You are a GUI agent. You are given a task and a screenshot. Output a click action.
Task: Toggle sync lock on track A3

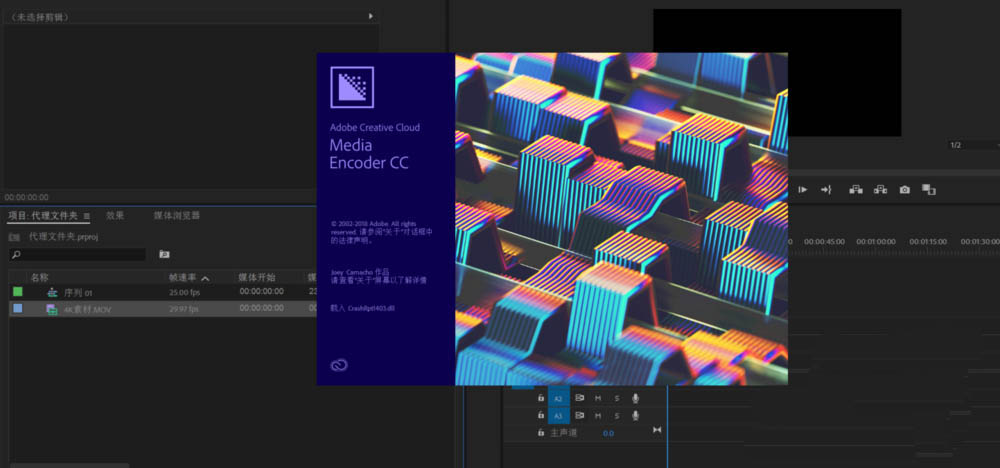tap(579, 415)
